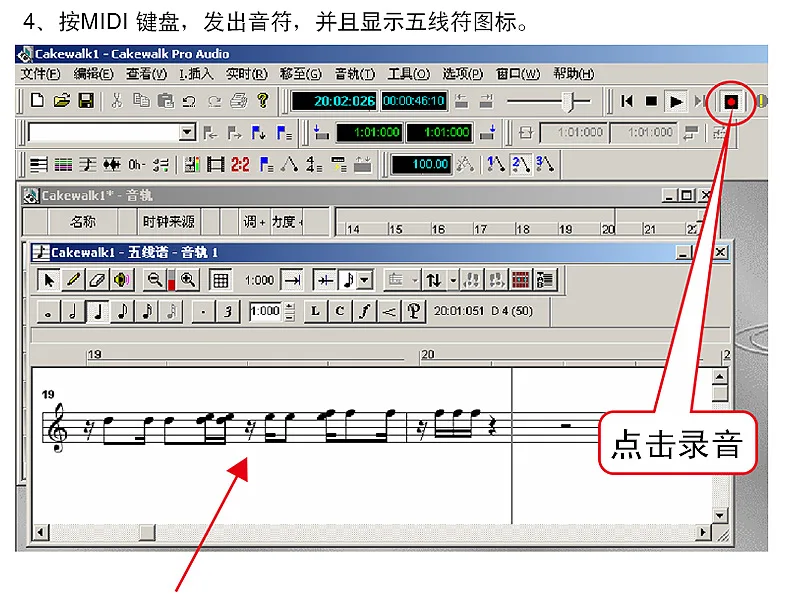Click the Print icon
This screenshot has width=790, height=608.
pyautogui.click(x=238, y=101)
